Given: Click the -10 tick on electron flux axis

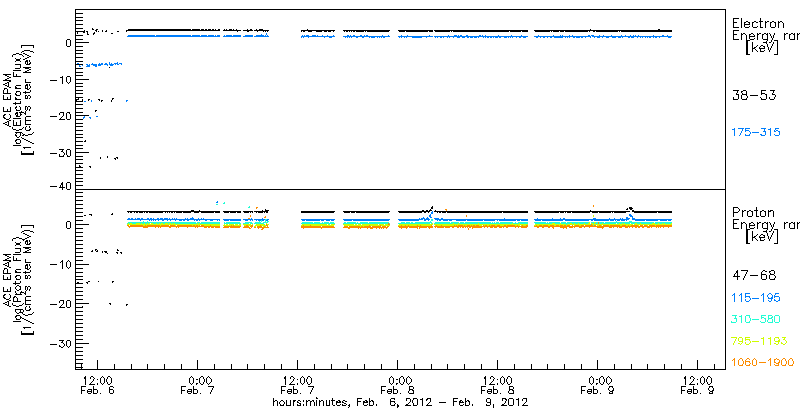Looking at the screenshot, I should [x=61, y=79].
